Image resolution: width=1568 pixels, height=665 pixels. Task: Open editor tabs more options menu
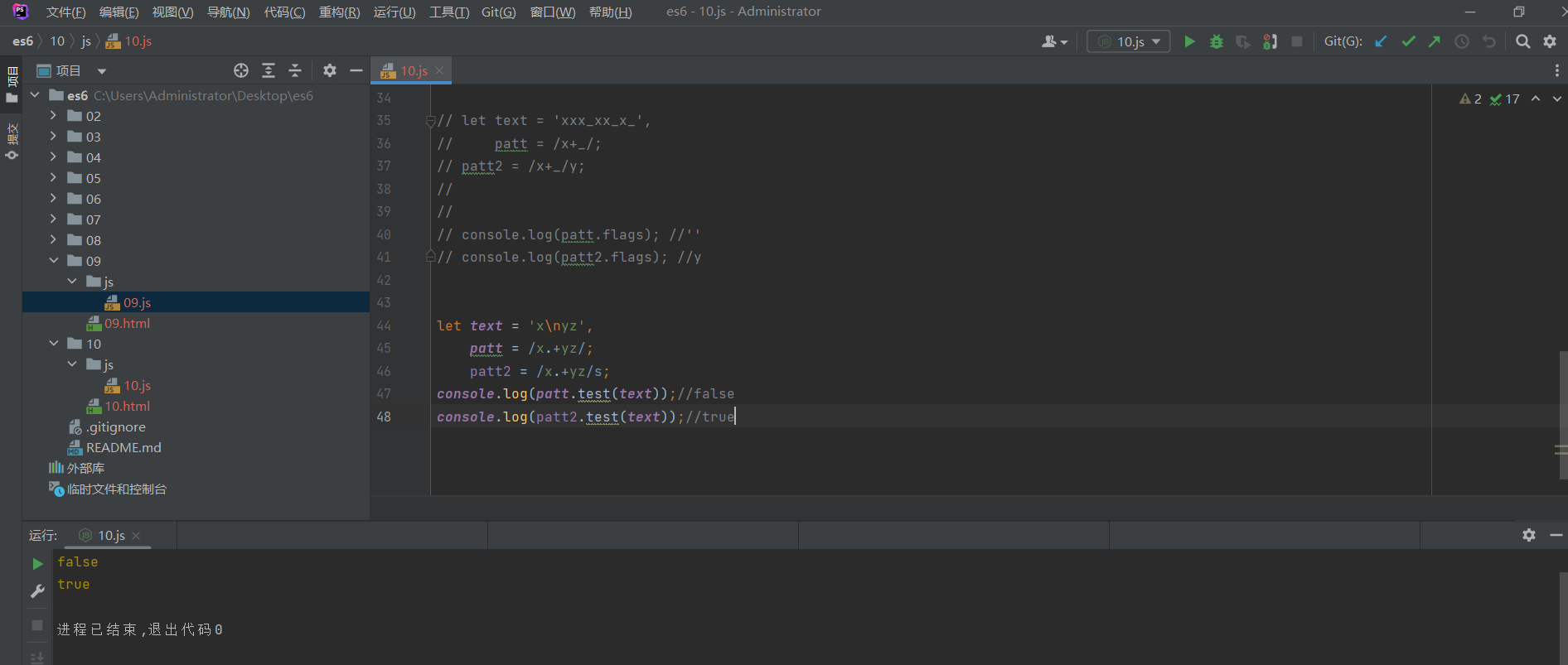tap(1557, 70)
